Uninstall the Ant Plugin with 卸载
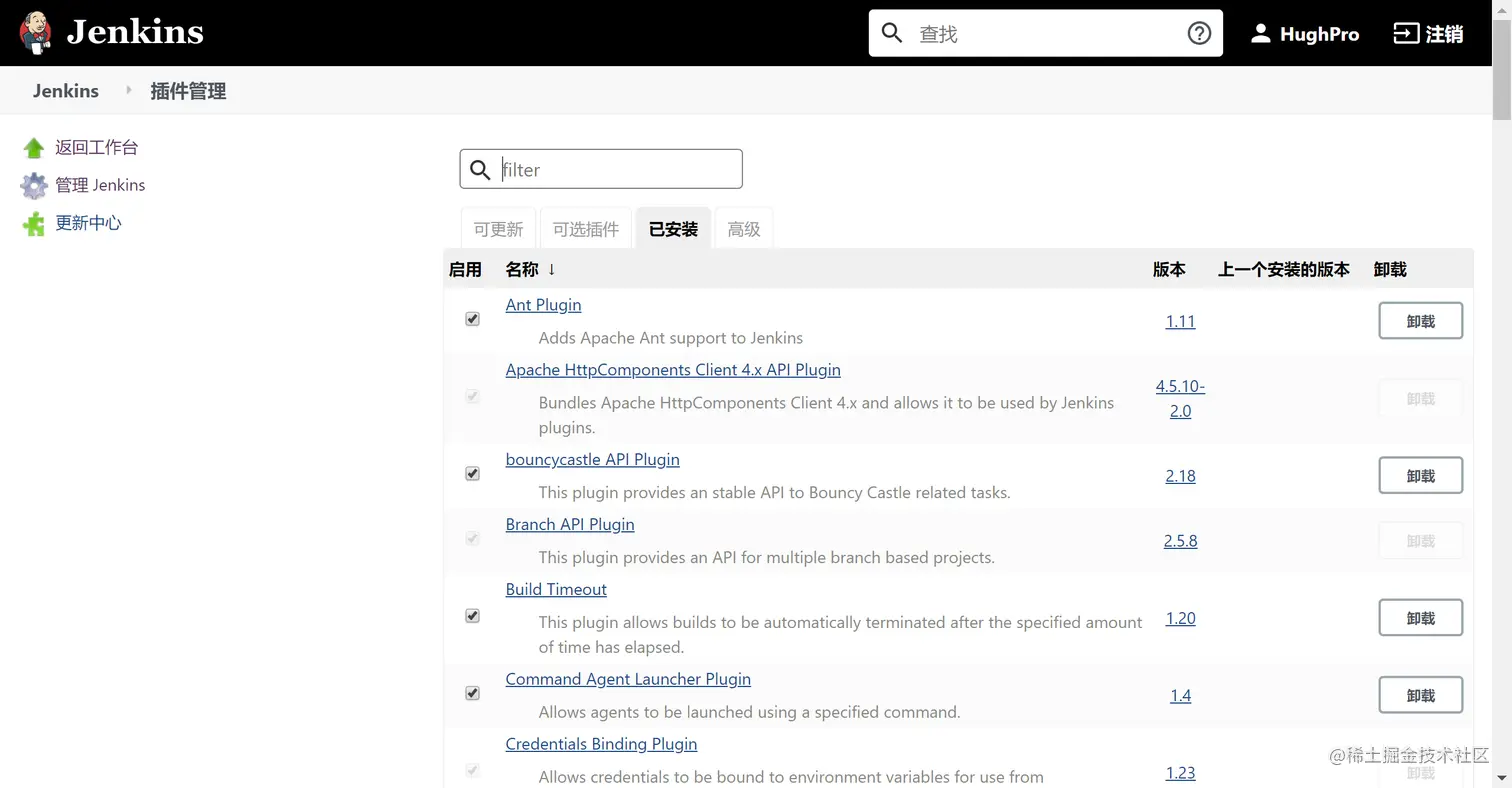1512x788 pixels. click(1420, 321)
